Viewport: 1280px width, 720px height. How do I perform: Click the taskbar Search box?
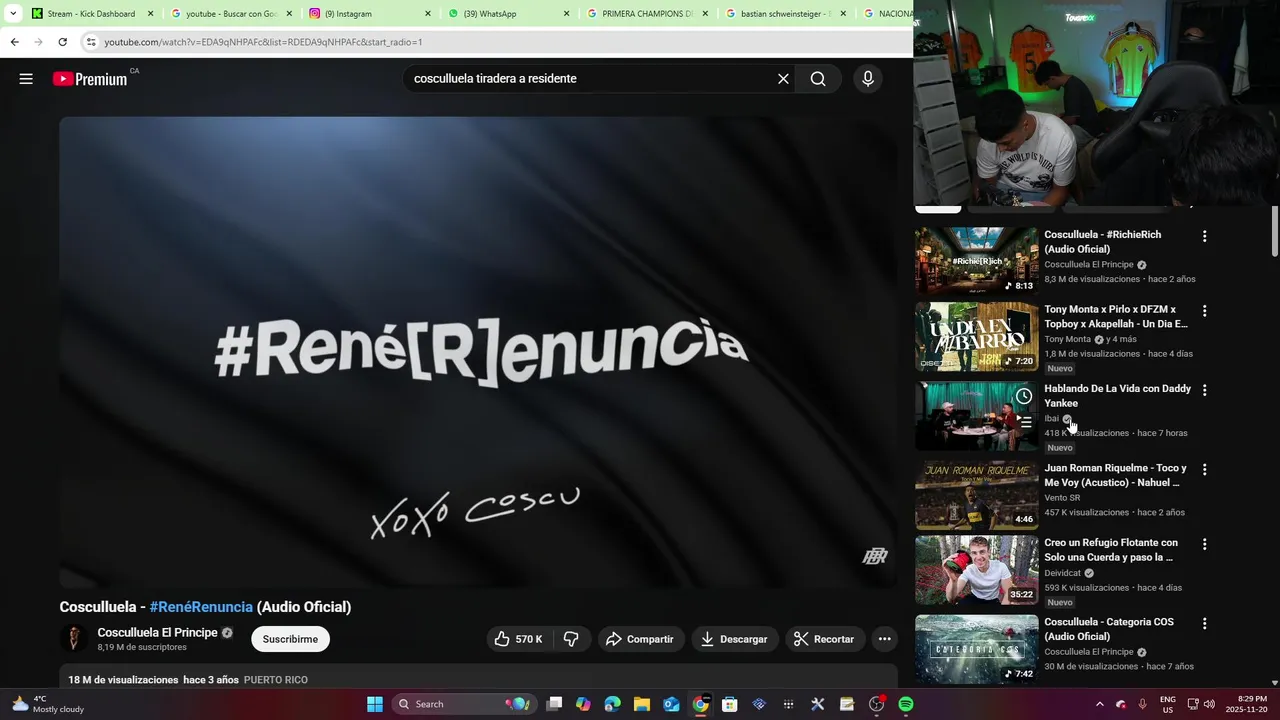(x=463, y=704)
